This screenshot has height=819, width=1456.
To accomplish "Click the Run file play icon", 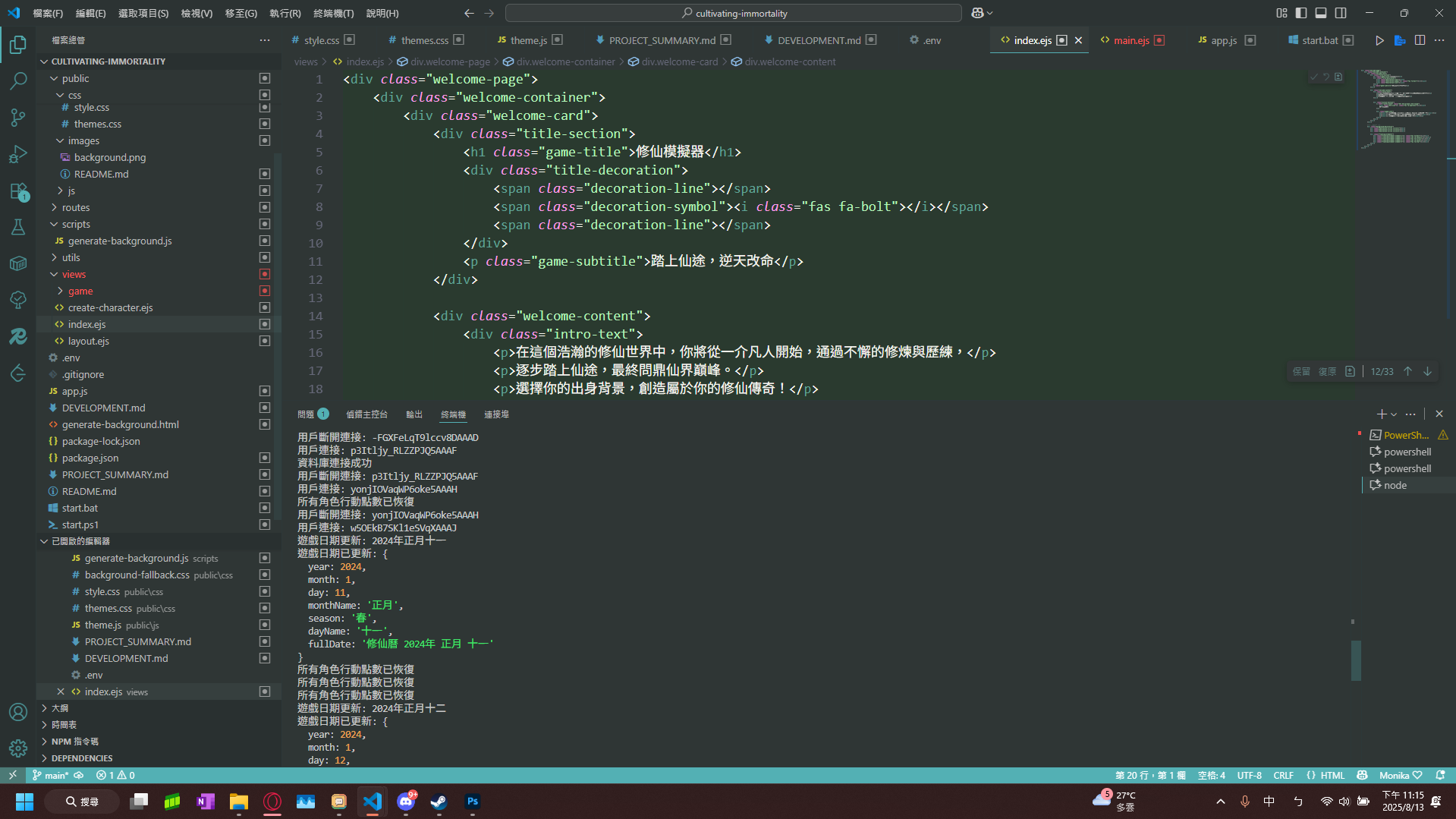I will pos(1379,40).
